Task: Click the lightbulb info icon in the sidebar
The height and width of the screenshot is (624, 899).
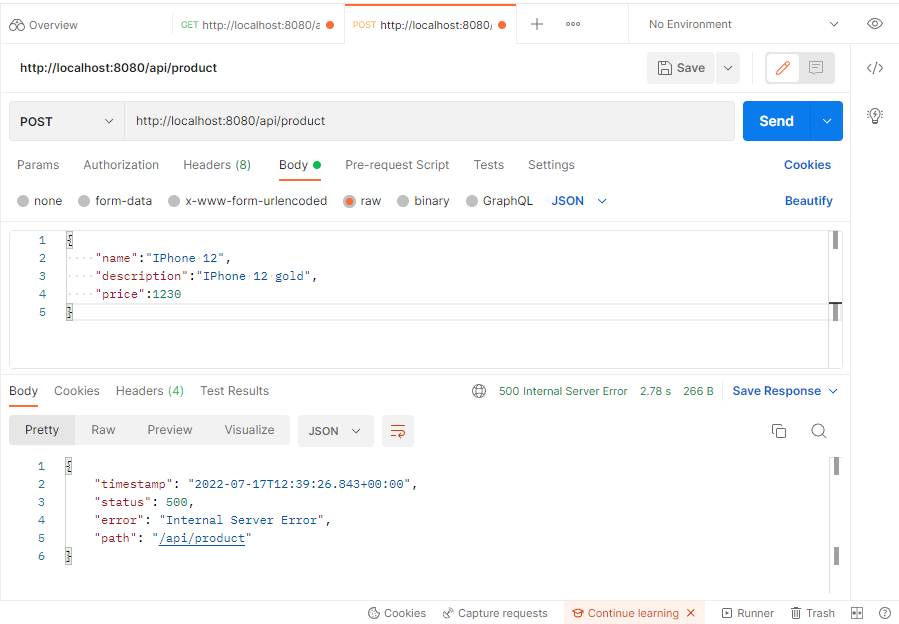Action: click(874, 115)
